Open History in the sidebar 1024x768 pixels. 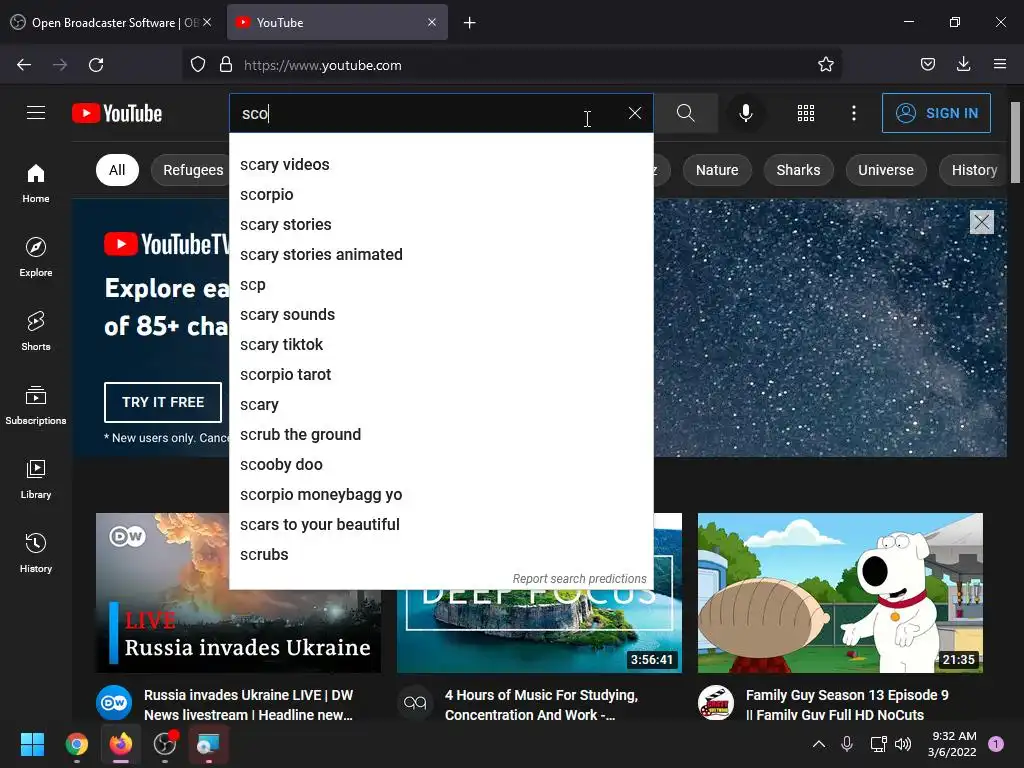coord(36,552)
